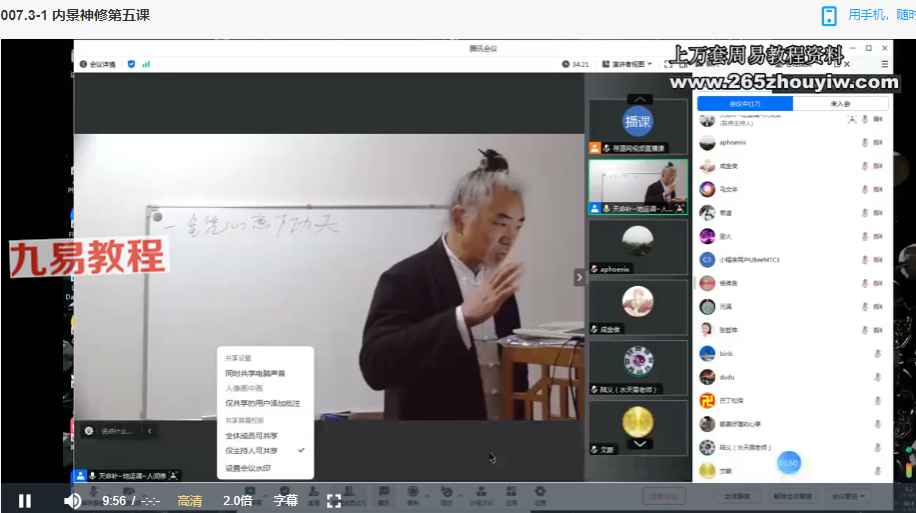Toggle subtitles with the 字幕 button

[286, 501]
